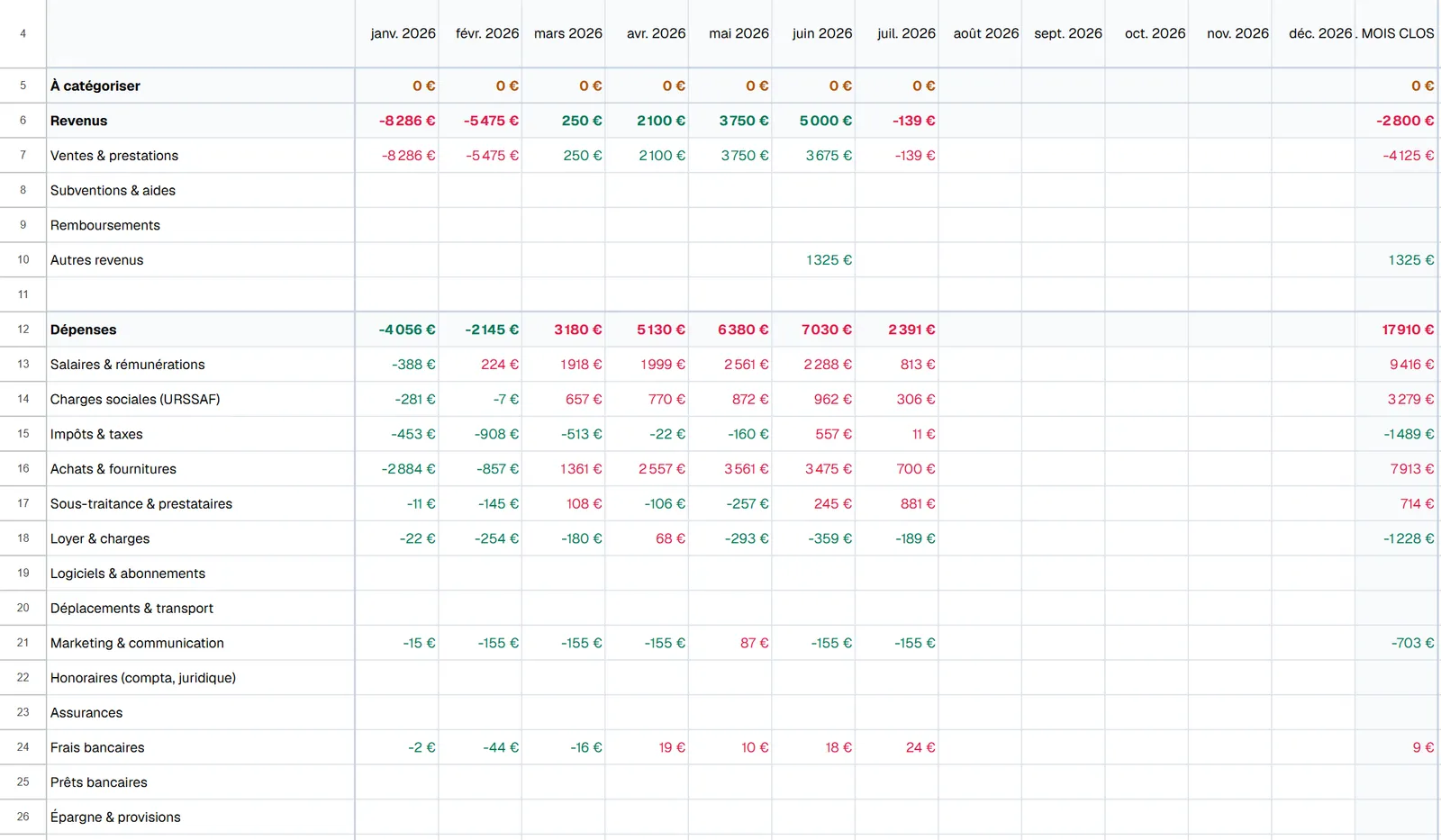Select the Revenus '5 000 €' June cell
The image size is (1441, 840).
pyautogui.click(x=814, y=121)
